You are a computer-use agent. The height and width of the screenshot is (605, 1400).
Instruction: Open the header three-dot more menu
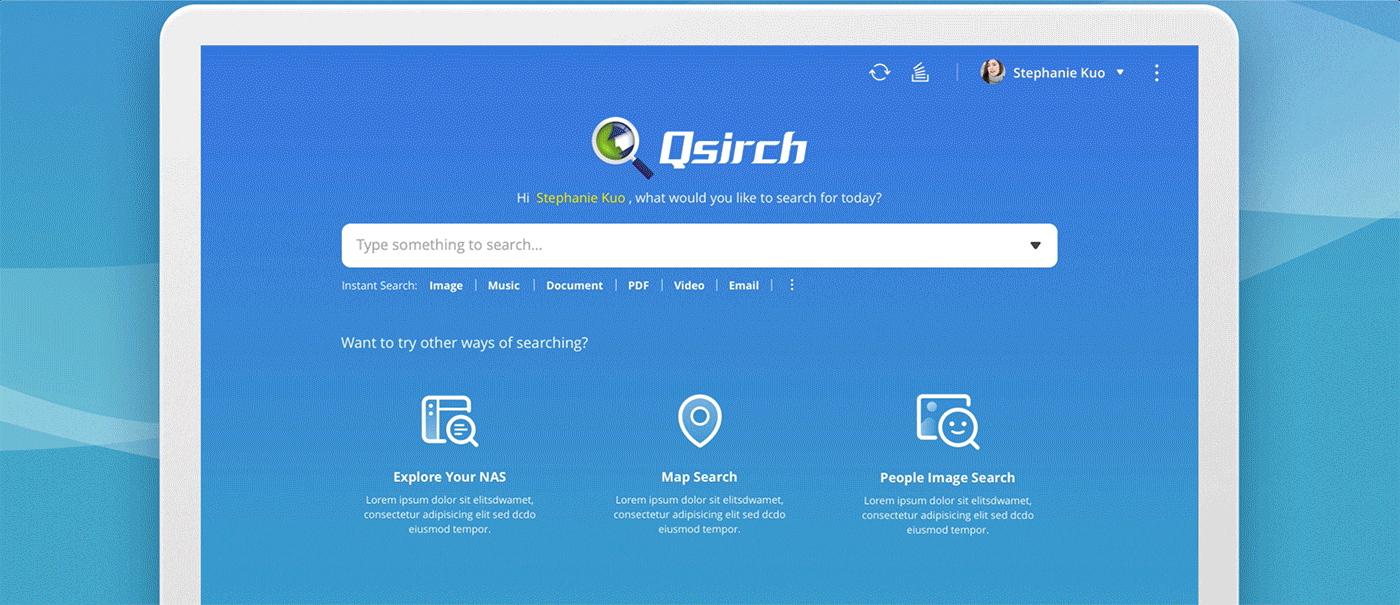click(x=1157, y=72)
